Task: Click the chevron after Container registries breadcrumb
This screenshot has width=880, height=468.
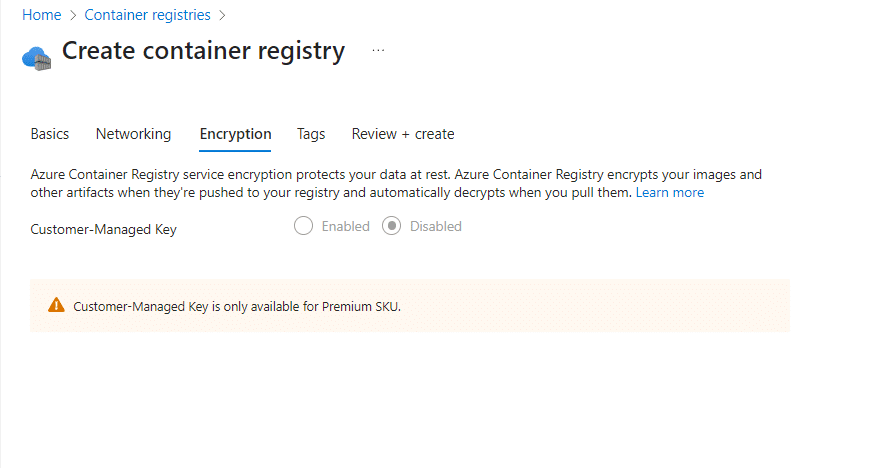Action: [222, 15]
